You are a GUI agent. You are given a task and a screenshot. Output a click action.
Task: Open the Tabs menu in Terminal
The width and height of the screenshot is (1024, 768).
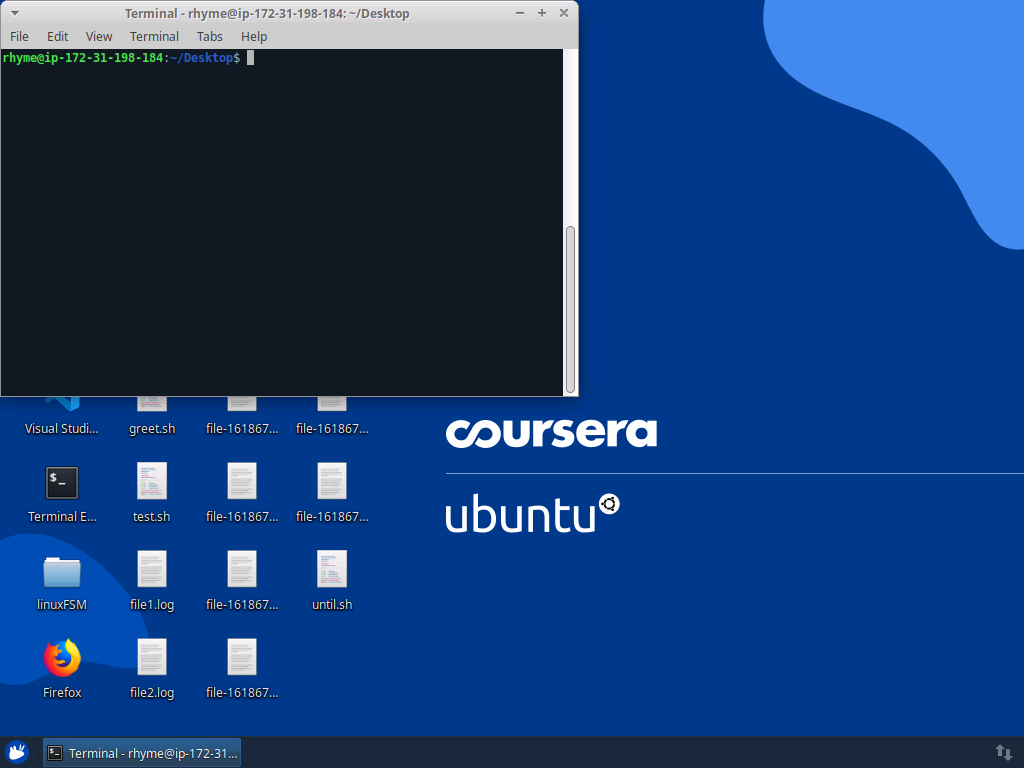pyautogui.click(x=210, y=37)
